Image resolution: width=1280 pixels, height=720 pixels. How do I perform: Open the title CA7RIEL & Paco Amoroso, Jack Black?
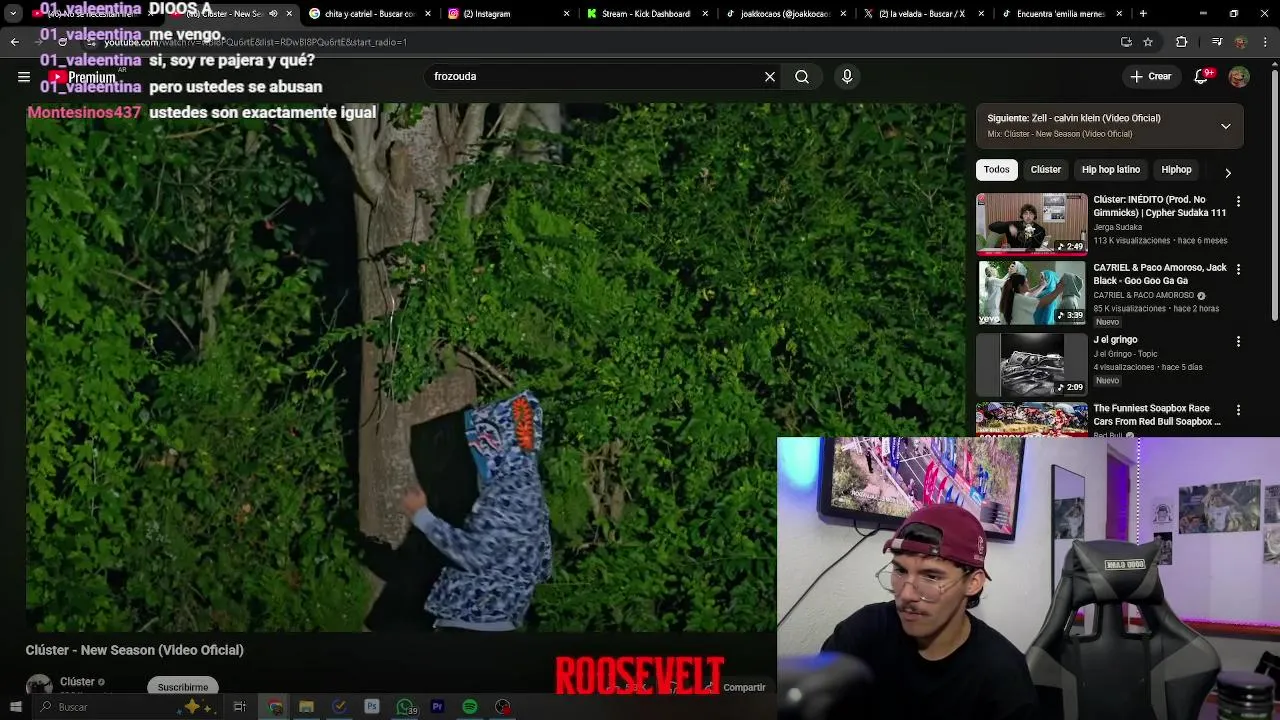tap(1160, 274)
